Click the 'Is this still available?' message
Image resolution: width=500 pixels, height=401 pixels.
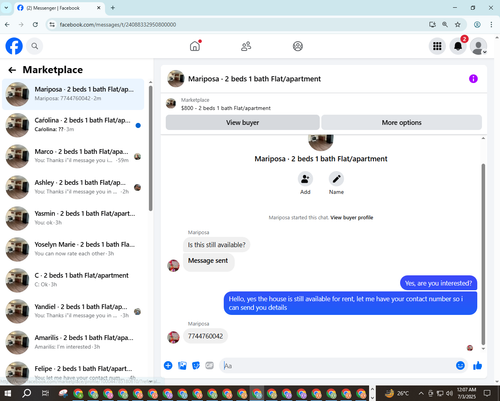click(x=216, y=245)
